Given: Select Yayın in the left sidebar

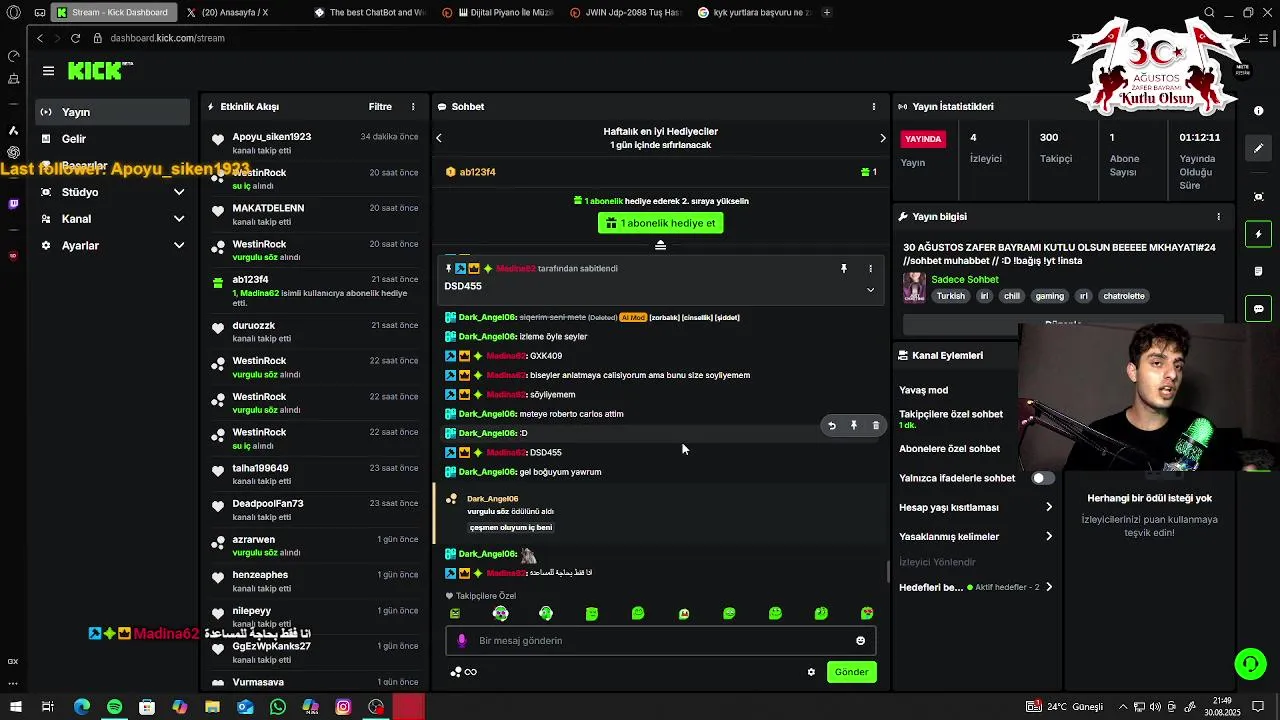Looking at the screenshot, I should (113, 112).
